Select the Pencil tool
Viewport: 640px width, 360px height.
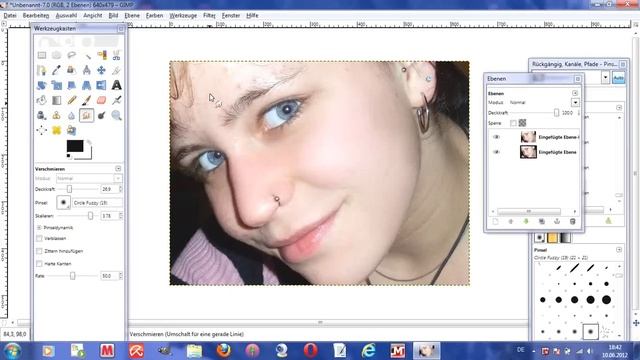71,100
